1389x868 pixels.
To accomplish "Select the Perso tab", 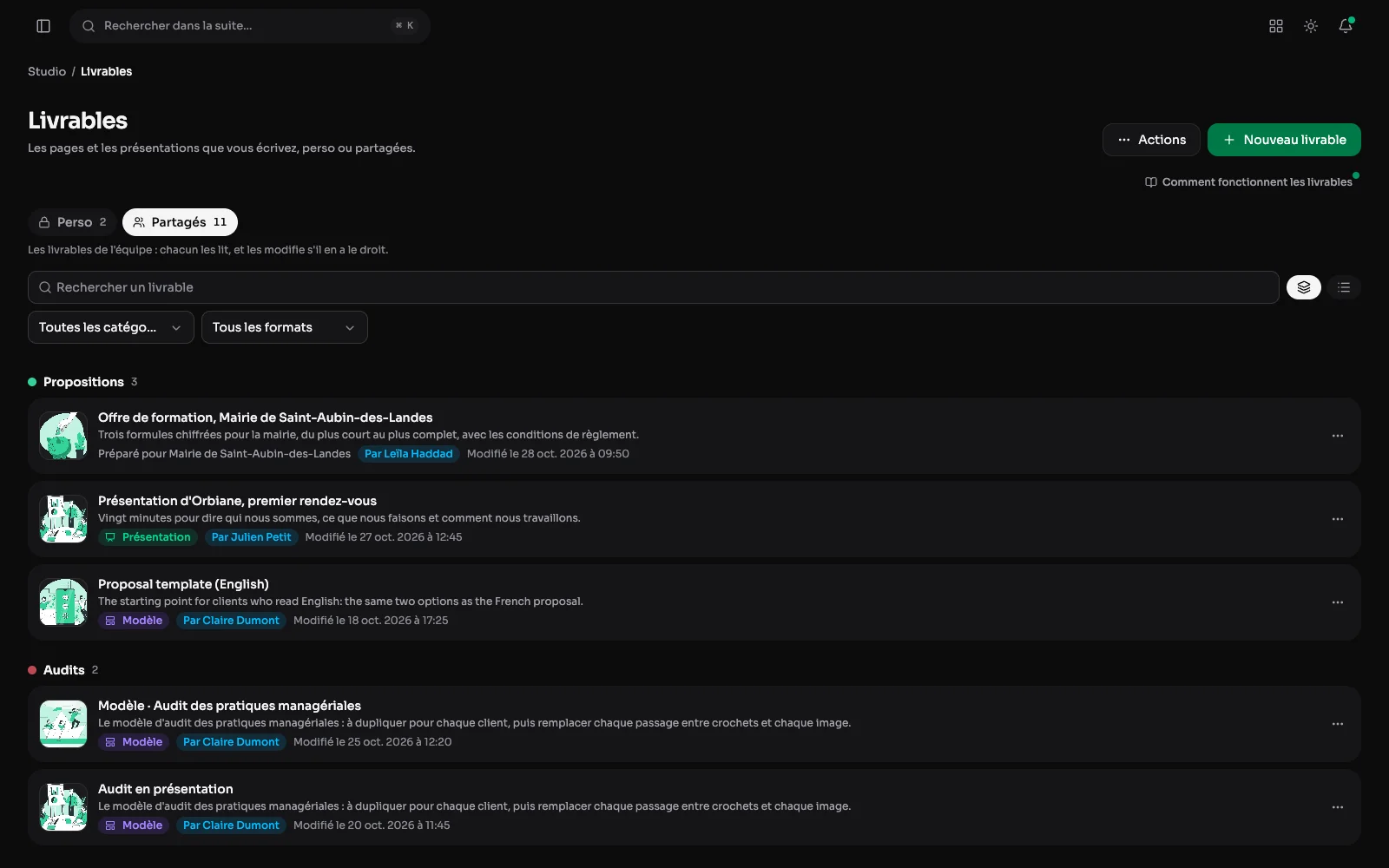I will [x=73, y=222].
